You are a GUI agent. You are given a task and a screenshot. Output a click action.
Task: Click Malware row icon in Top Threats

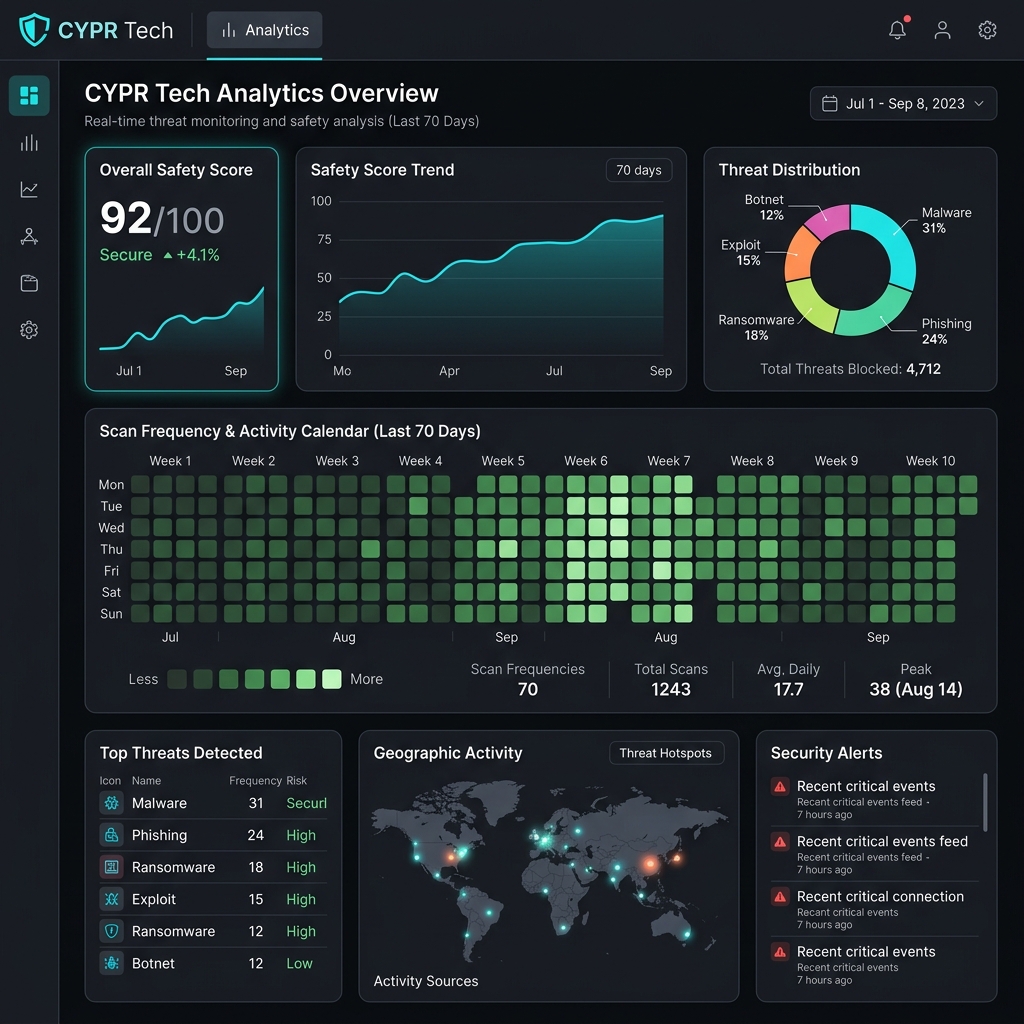tap(112, 803)
